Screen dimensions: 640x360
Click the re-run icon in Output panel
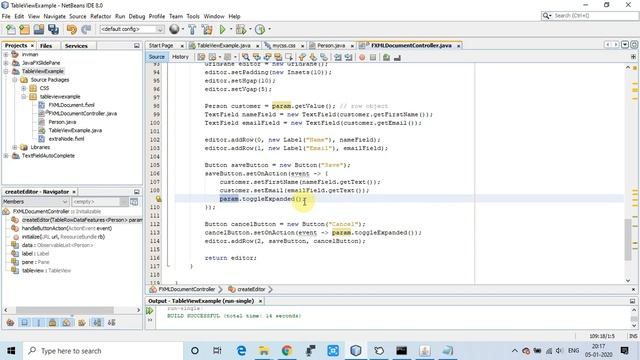pos(149,311)
